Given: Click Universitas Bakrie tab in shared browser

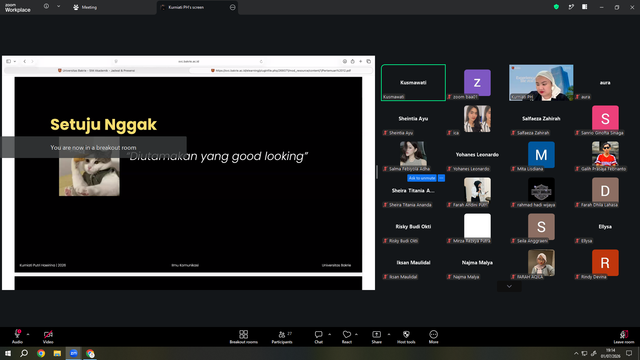Looking at the screenshot, I should click(96, 71).
